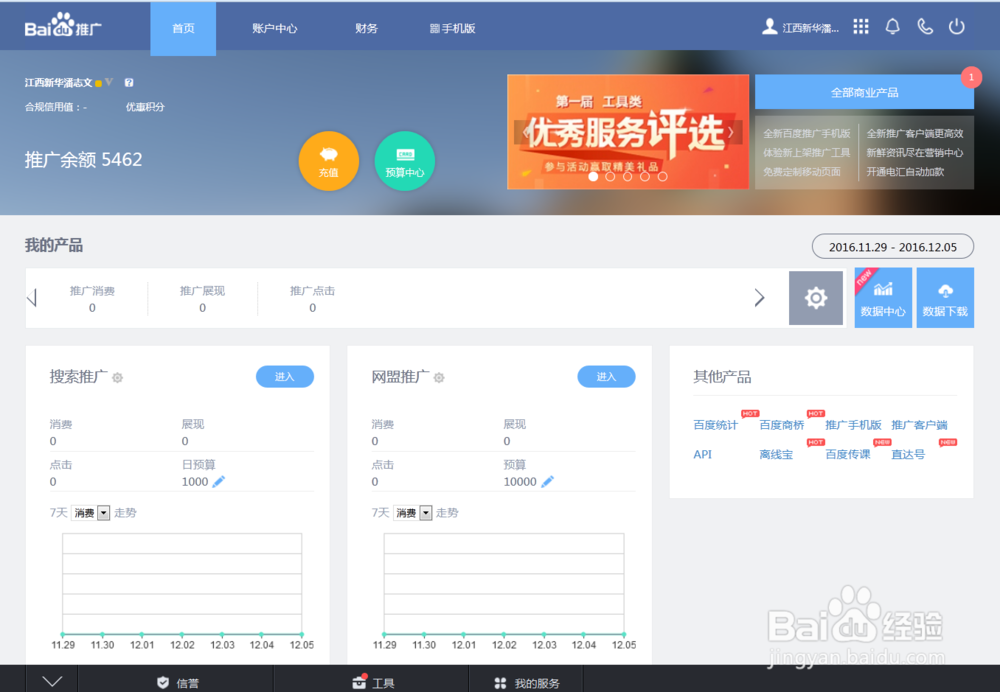Expand account dropdown beside 江西新华潘志文
This screenshot has height=692, width=1000.
(108, 82)
